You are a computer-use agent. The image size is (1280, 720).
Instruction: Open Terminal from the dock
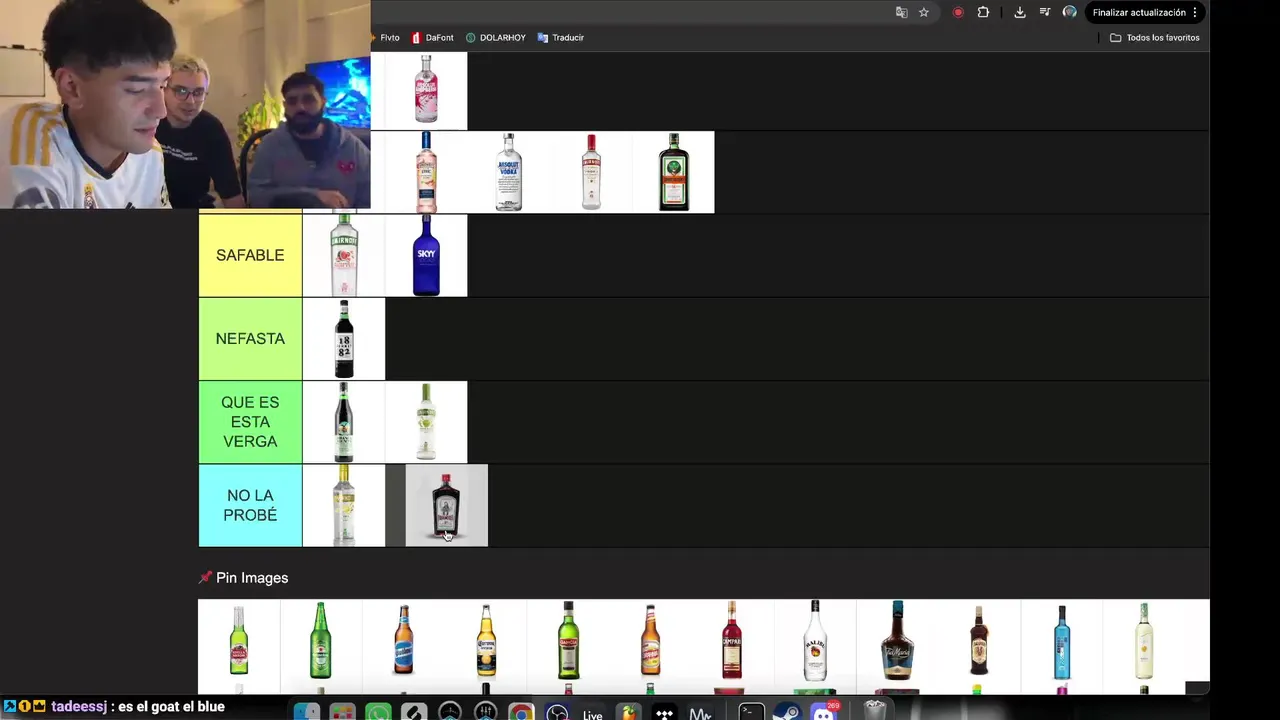[x=751, y=712]
